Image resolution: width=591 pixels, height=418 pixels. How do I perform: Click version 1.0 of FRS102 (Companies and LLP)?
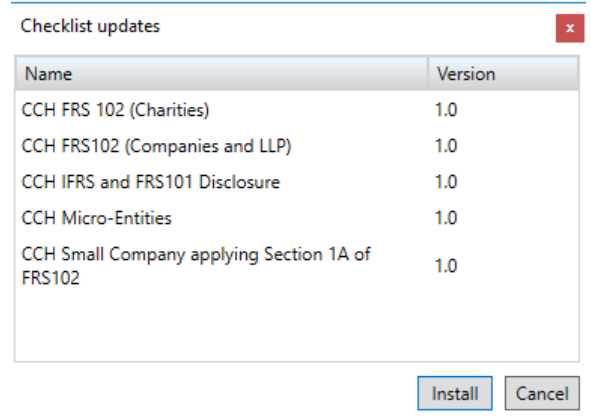coord(446,146)
